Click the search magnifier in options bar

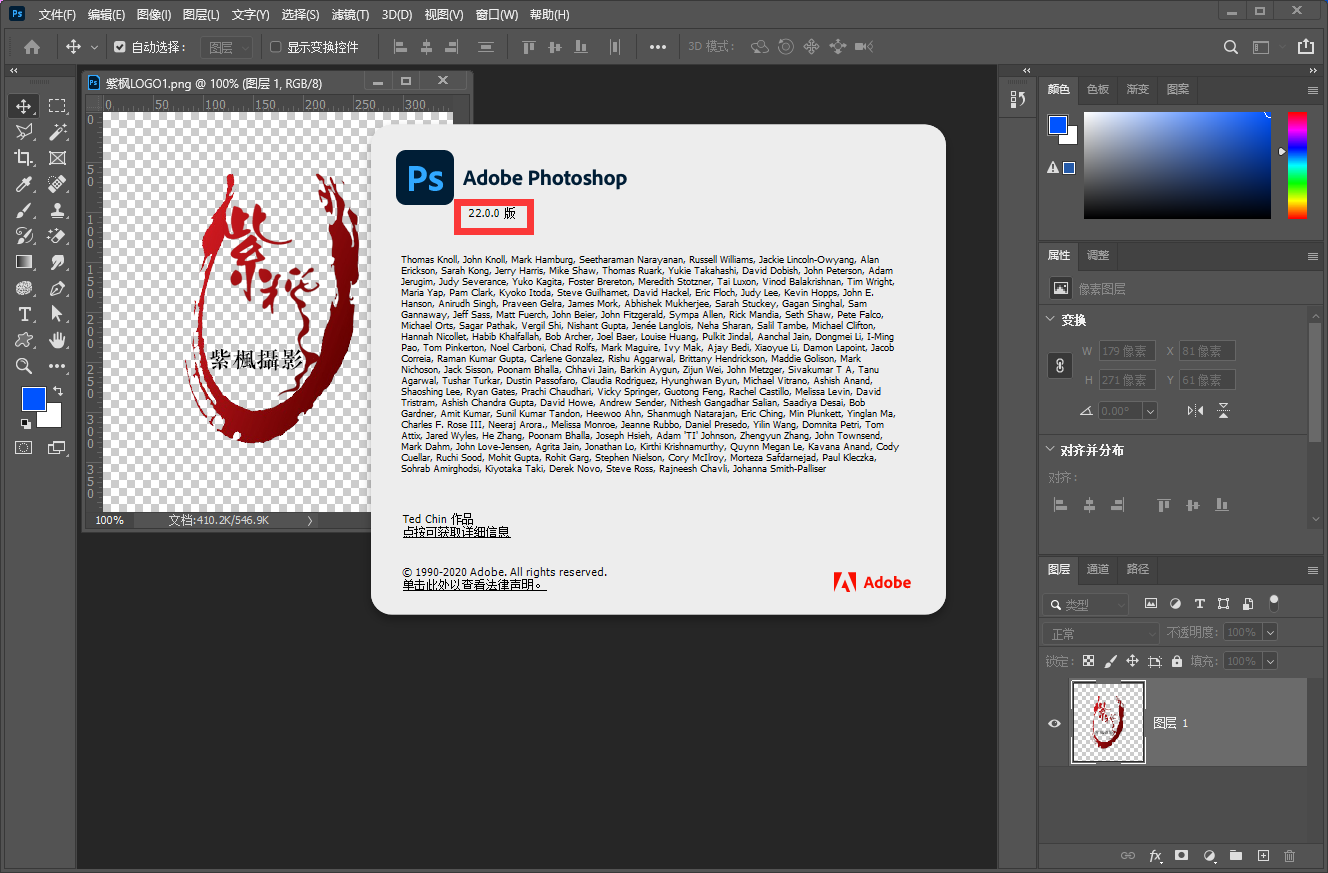(1231, 46)
